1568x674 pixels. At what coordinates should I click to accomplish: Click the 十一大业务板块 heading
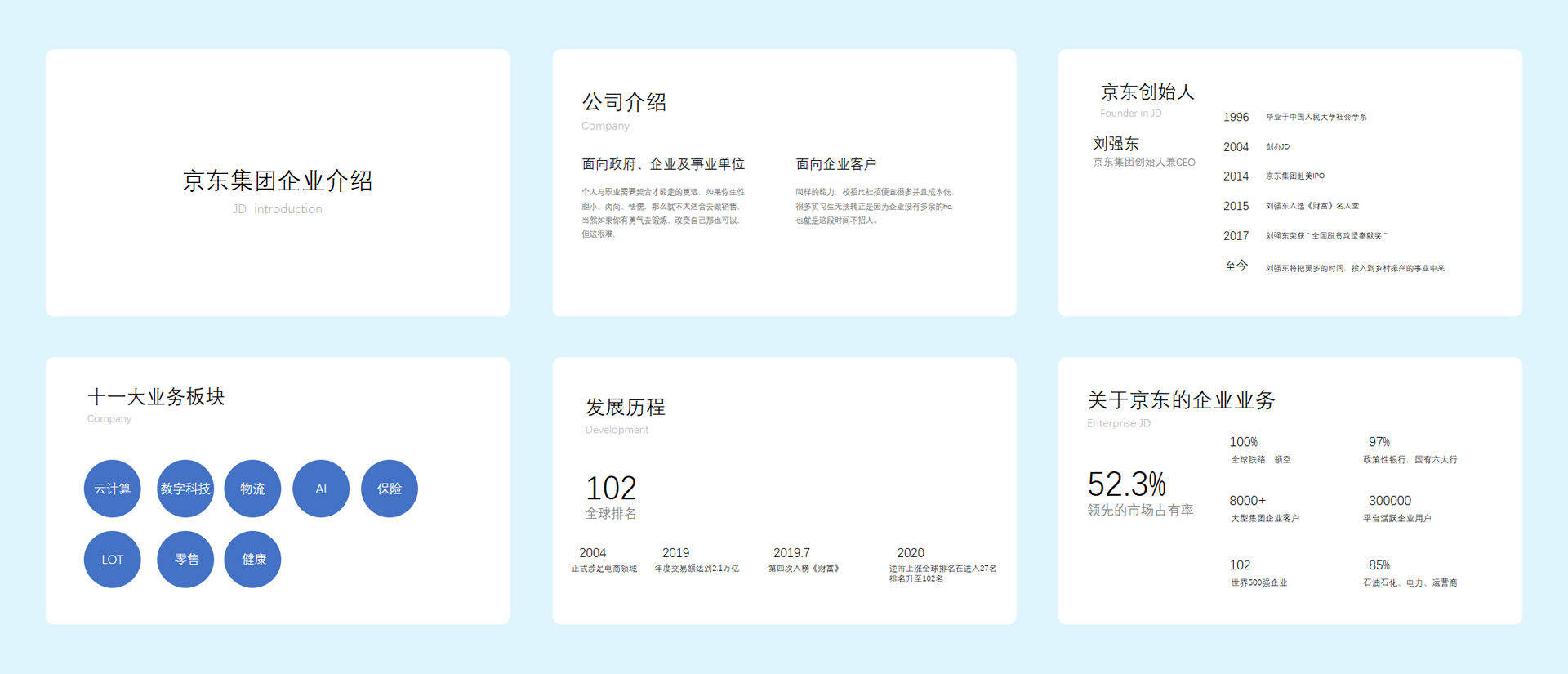[x=156, y=397]
